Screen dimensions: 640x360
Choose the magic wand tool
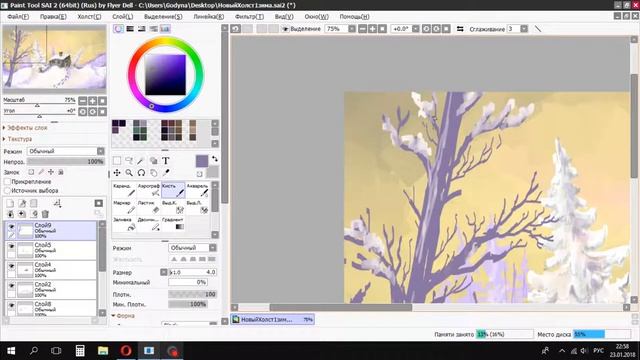click(x=141, y=160)
